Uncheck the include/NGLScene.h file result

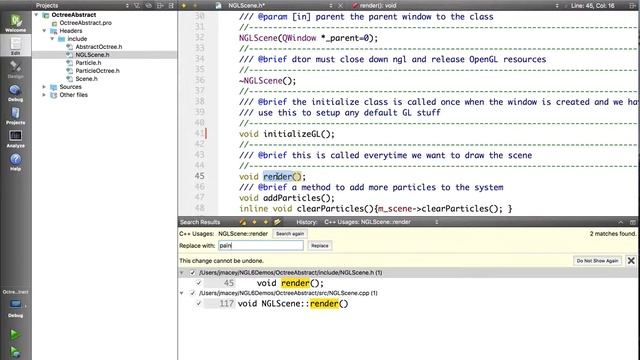193,273
